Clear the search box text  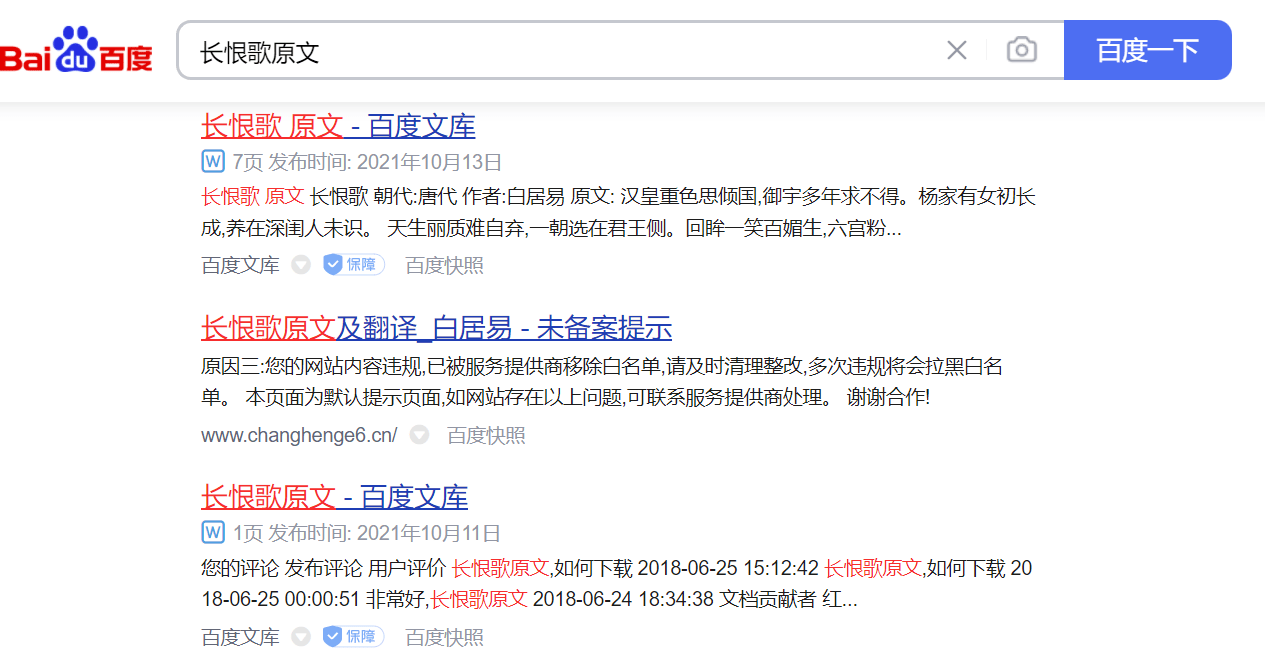click(x=957, y=50)
